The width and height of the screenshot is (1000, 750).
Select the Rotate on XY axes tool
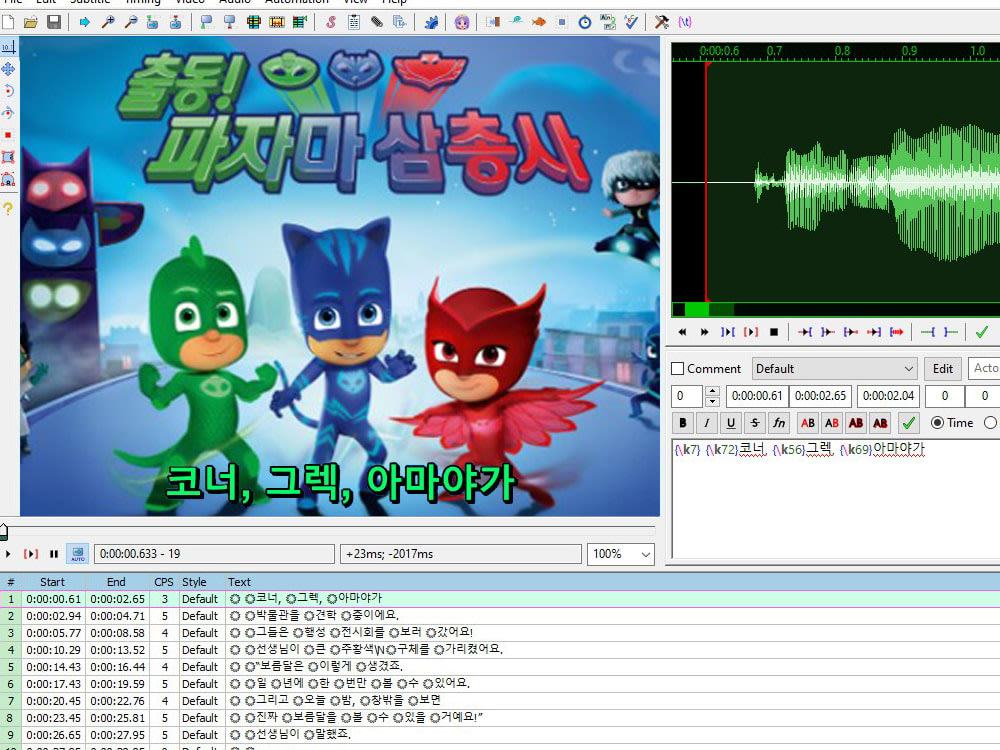pos(8,113)
